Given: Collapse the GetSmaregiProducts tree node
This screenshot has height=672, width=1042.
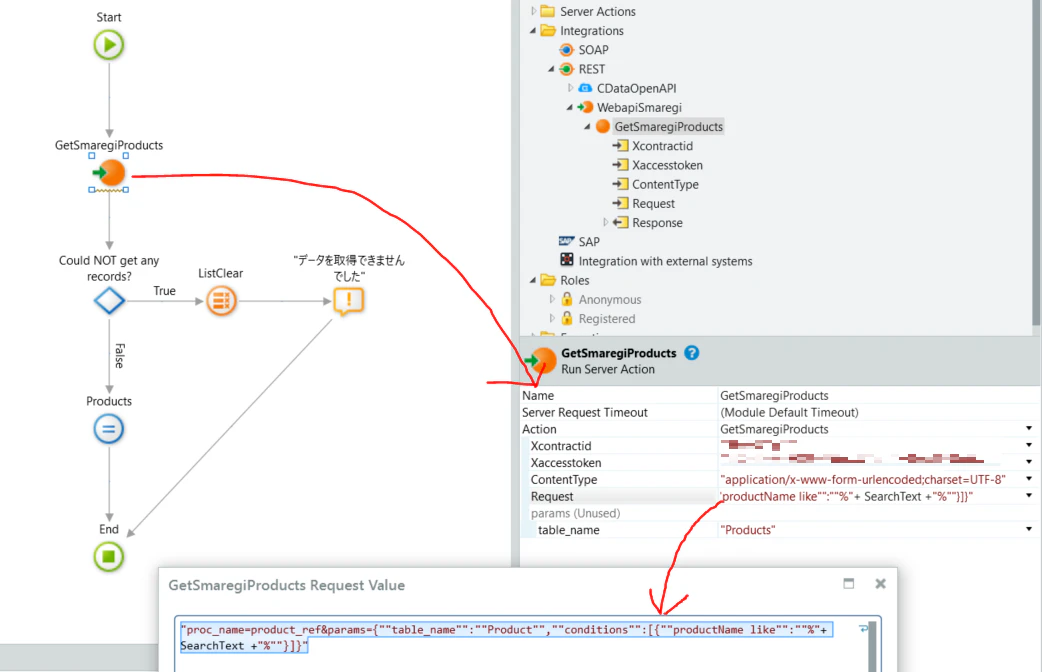Looking at the screenshot, I should [x=587, y=126].
